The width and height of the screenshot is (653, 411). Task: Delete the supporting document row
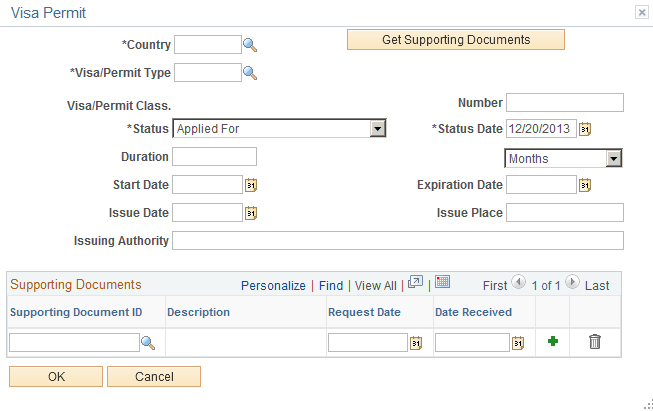pos(595,342)
